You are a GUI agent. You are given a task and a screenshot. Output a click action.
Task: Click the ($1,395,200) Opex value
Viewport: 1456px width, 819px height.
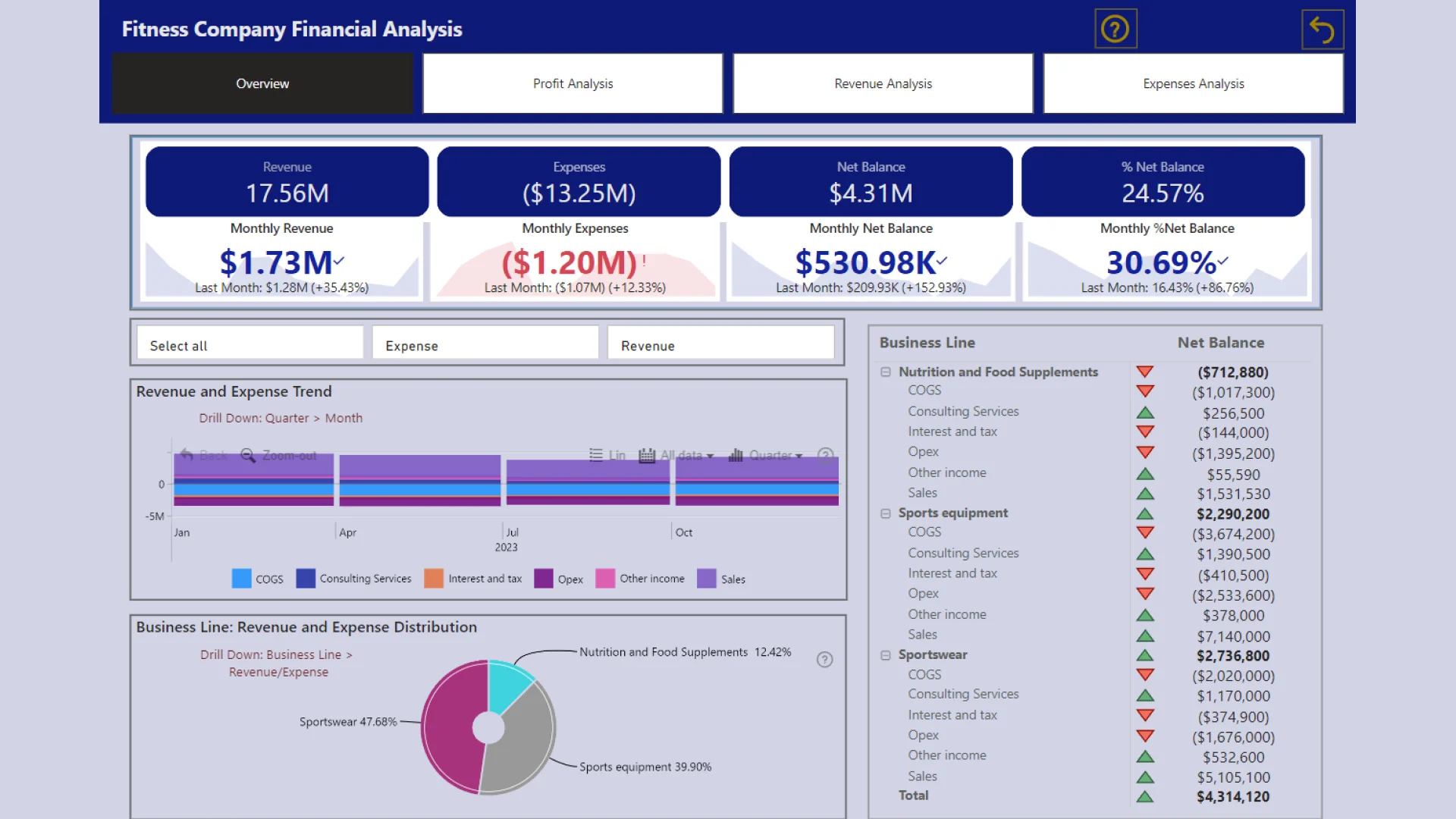[x=1233, y=453]
